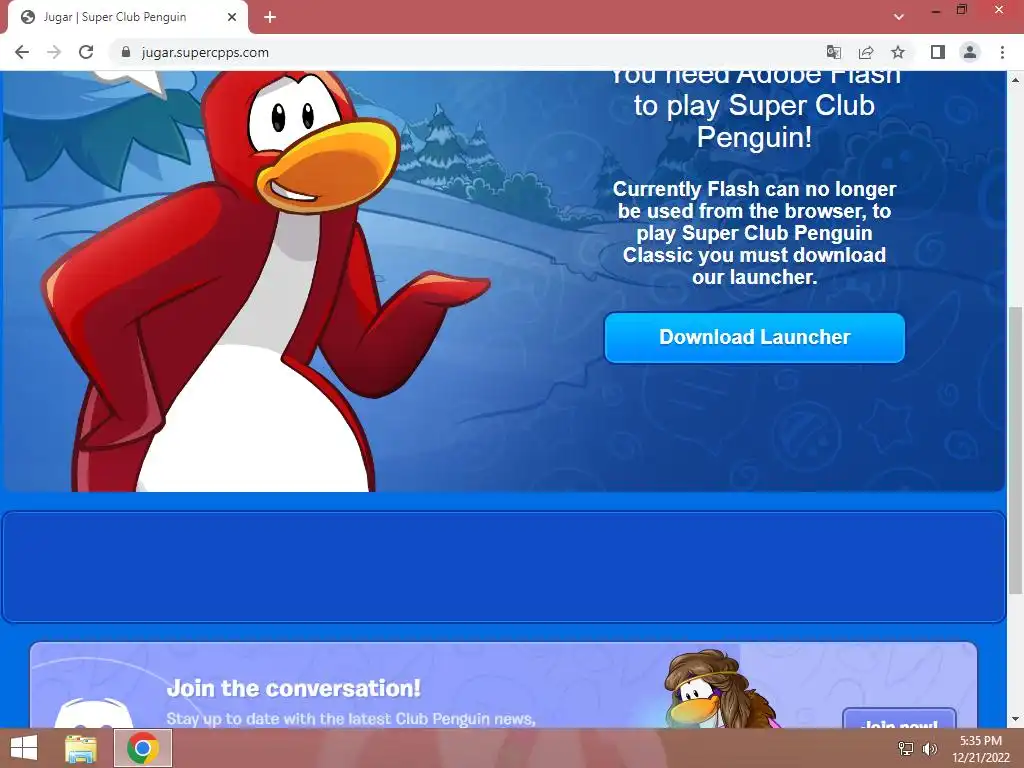Image resolution: width=1024 pixels, height=768 pixels.
Task: Click the 'Join the conversation!' heading
Action: 293,688
